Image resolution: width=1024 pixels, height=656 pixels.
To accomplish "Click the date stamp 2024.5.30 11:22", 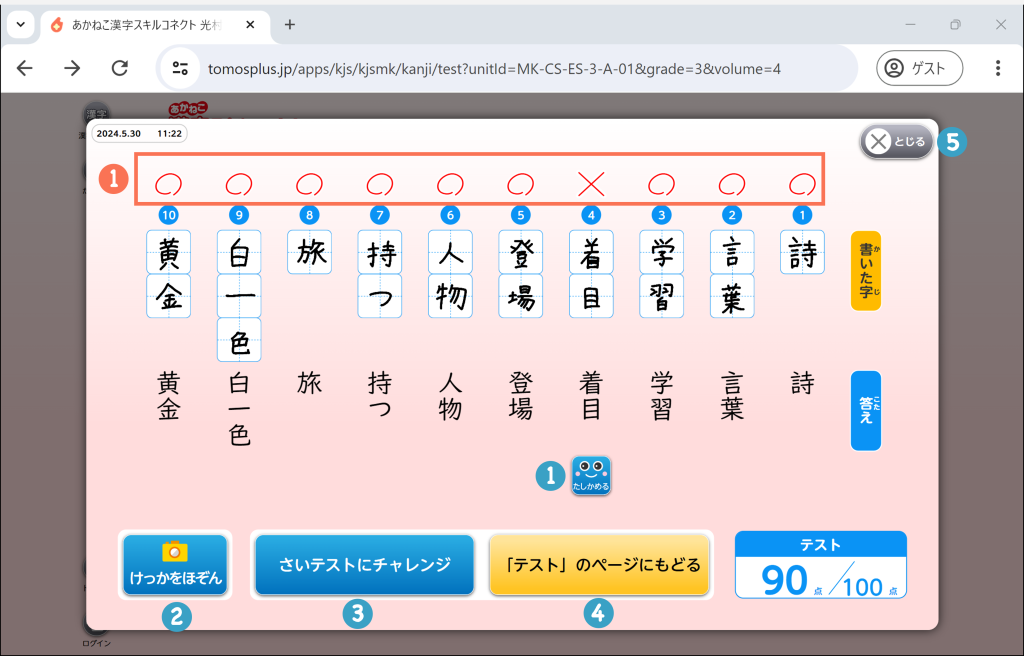I will [x=139, y=133].
